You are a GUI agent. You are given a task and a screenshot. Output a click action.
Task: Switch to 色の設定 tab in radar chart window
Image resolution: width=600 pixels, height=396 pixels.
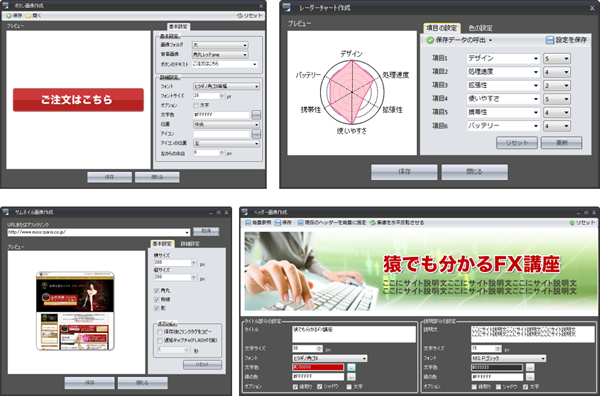(480, 28)
